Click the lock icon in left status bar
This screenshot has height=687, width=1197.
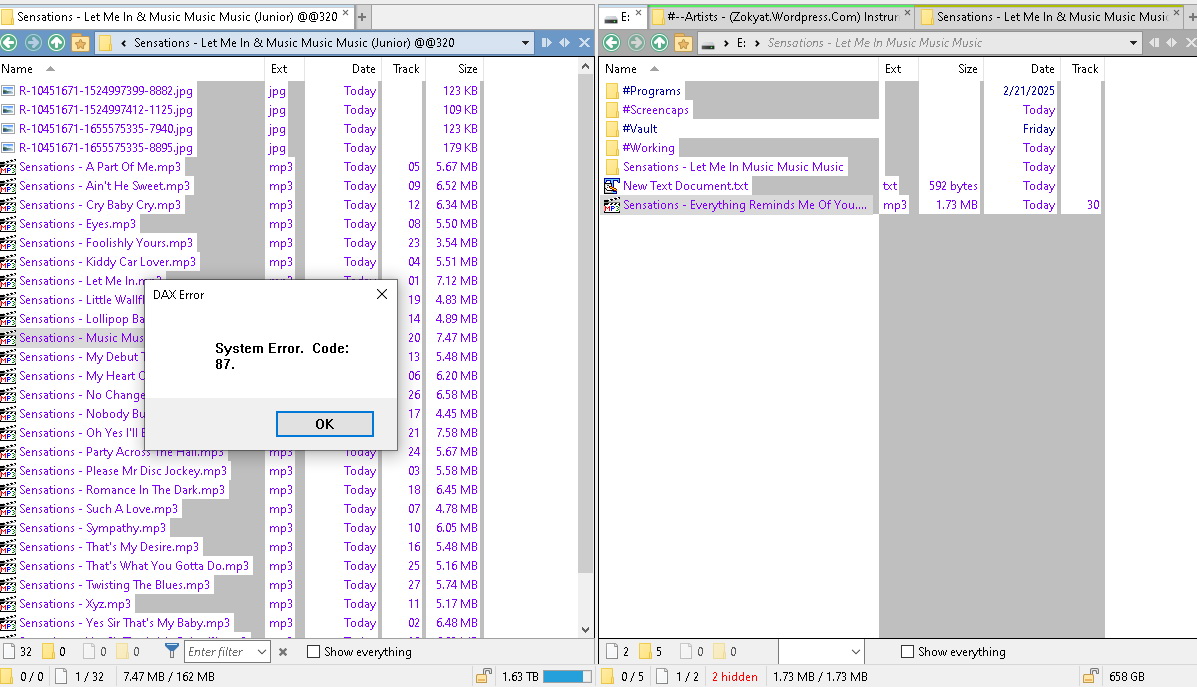484,676
